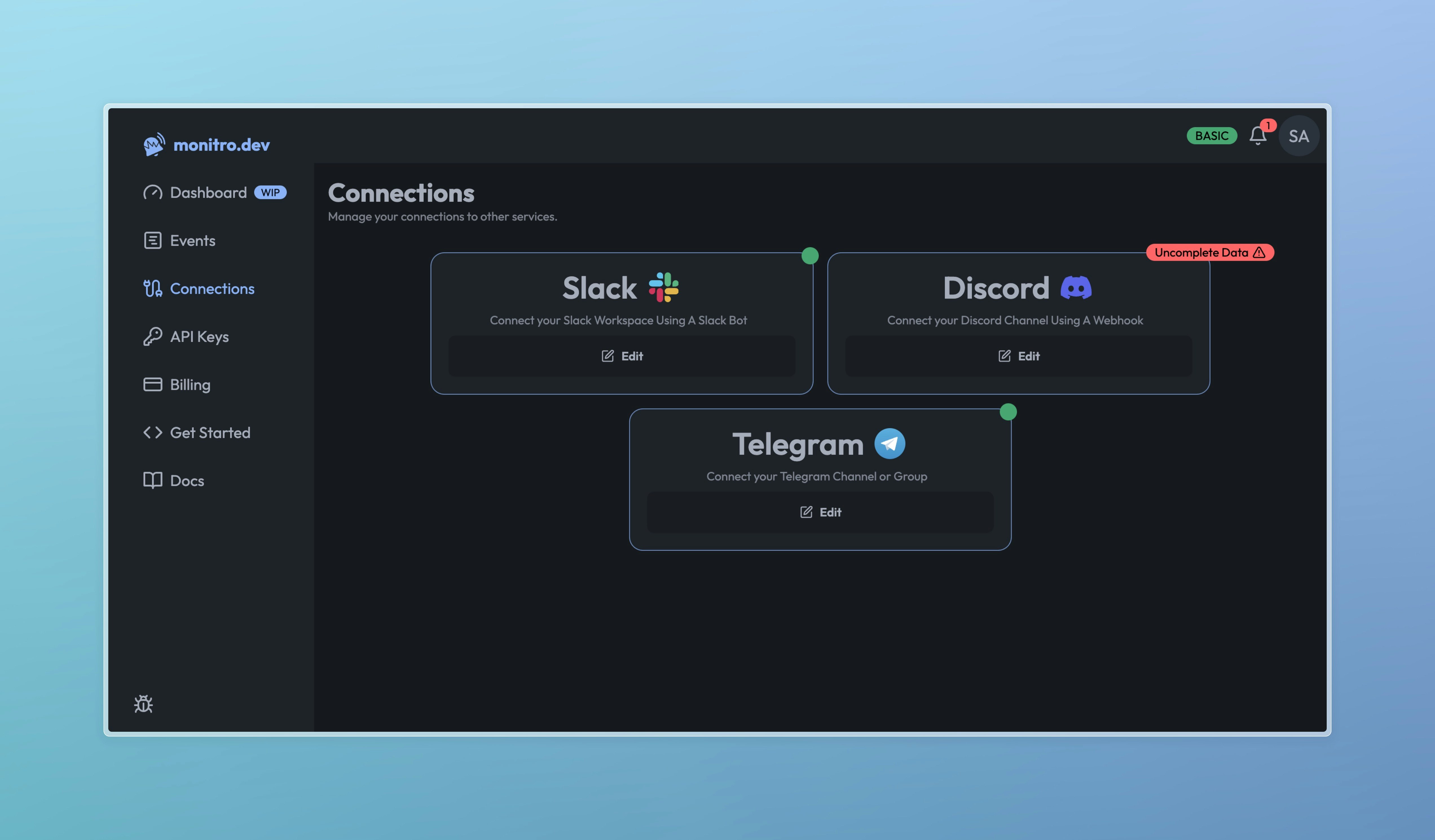Click the Uncomplete Data warning badge
The width and height of the screenshot is (1435, 840).
point(1210,252)
